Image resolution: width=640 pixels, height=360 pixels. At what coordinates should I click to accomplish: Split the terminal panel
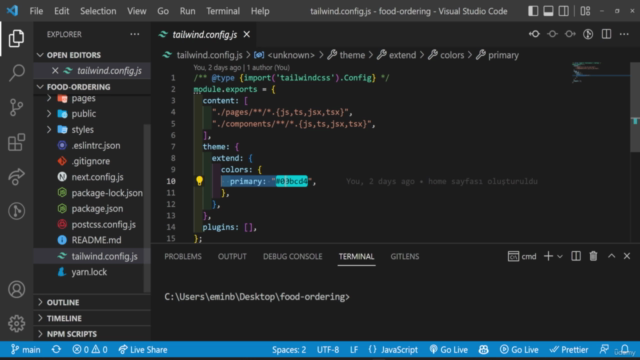[576, 256]
